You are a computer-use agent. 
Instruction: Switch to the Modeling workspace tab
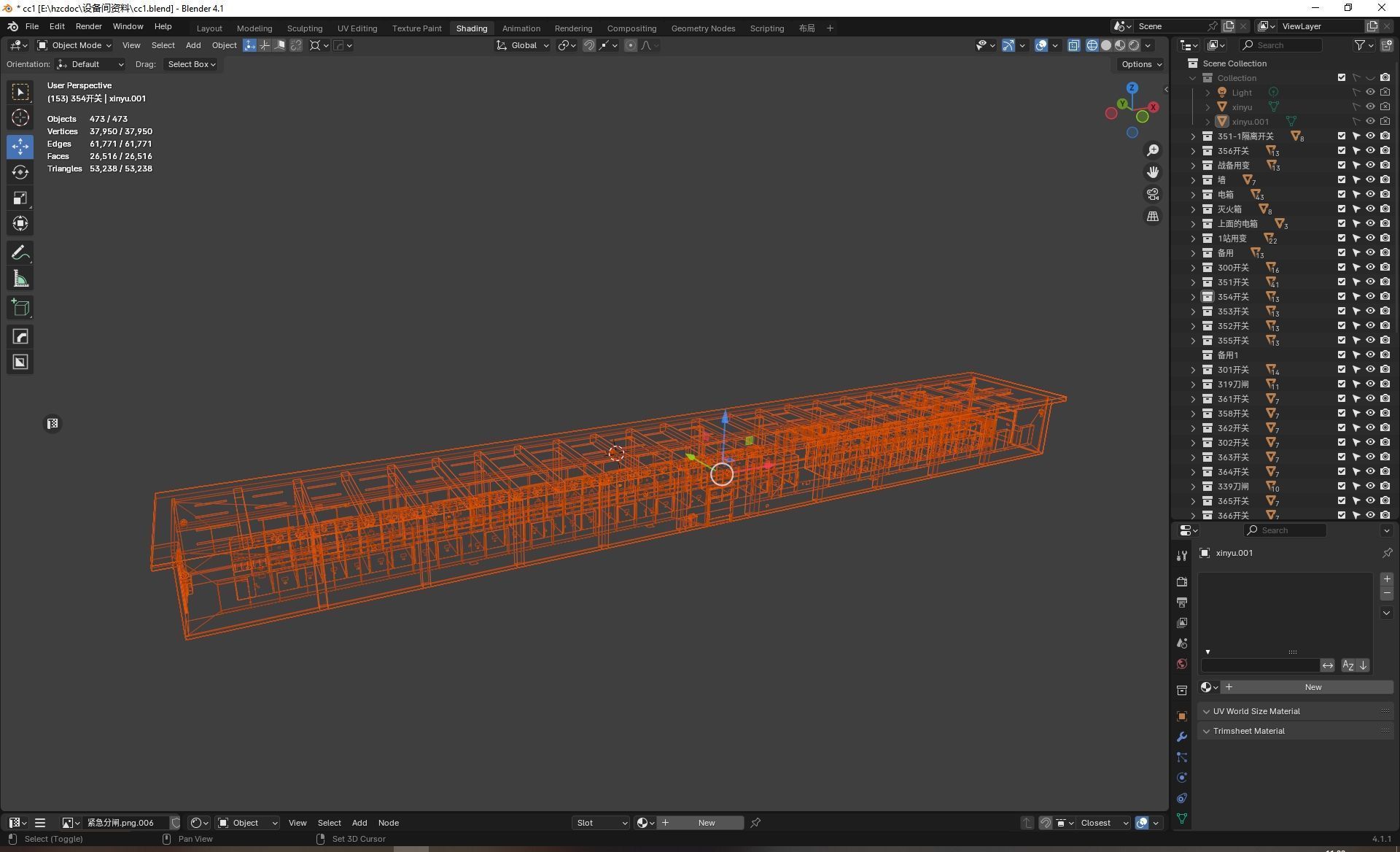click(254, 28)
